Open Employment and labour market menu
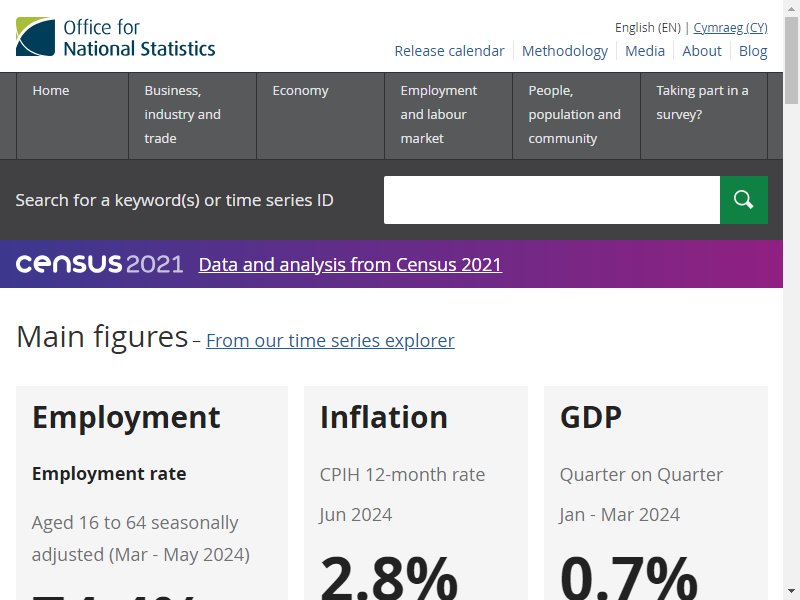This screenshot has width=800, height=600. pyautogui.click(x=448, y=116)
